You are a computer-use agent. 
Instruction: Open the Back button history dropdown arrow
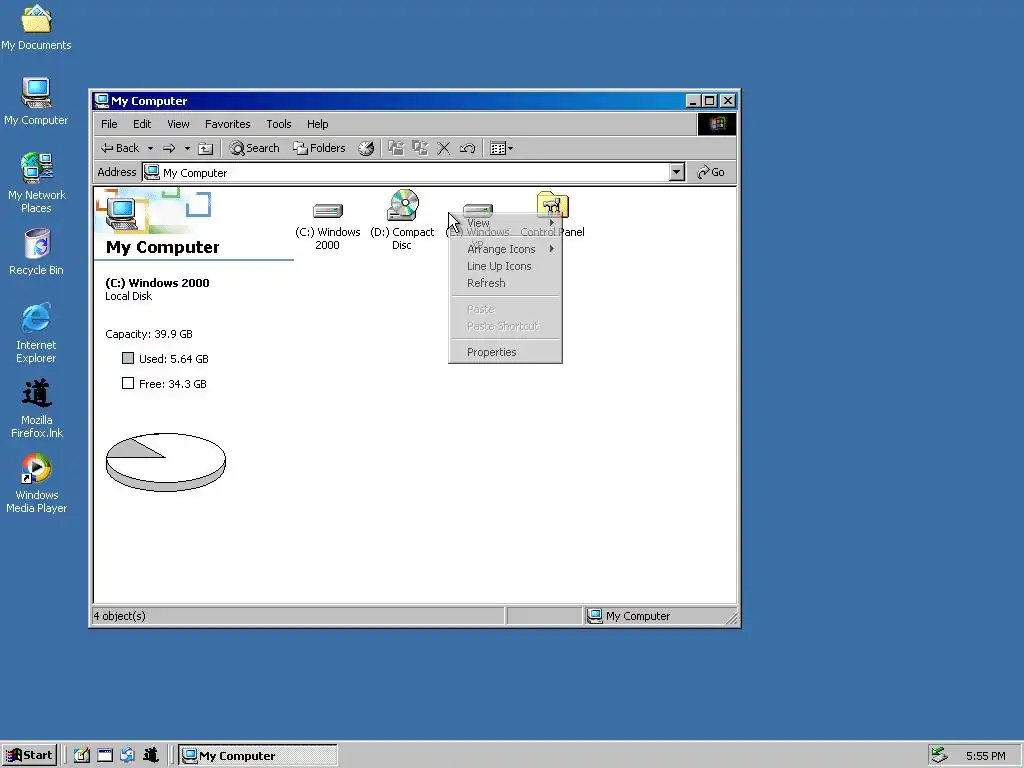coord(150,148)
